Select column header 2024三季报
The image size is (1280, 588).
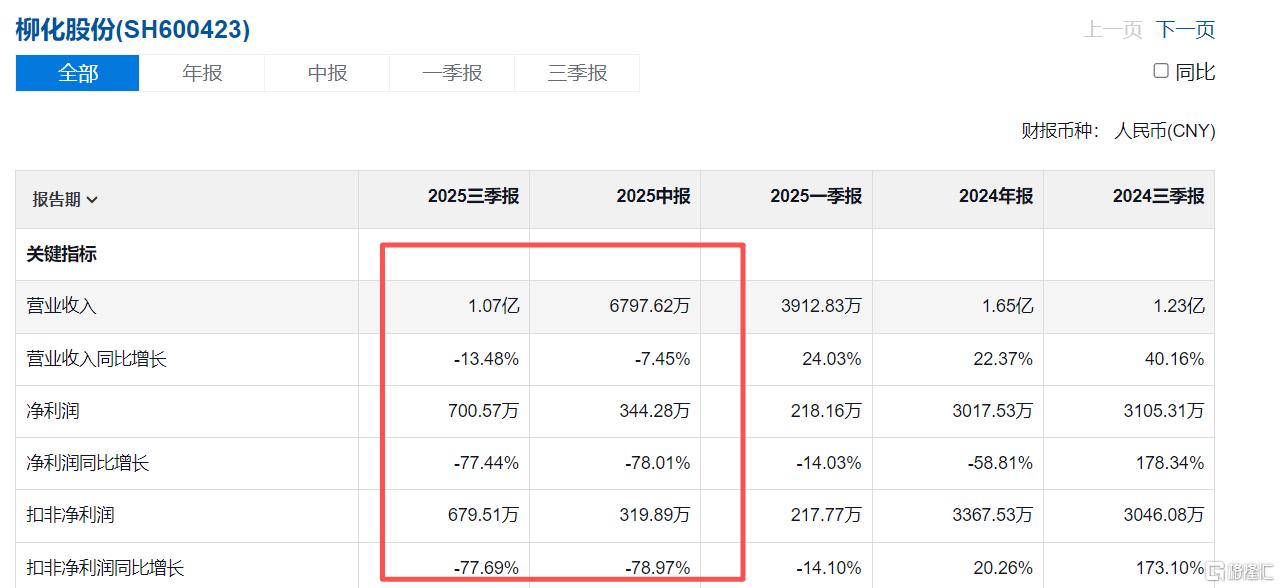1159,197
